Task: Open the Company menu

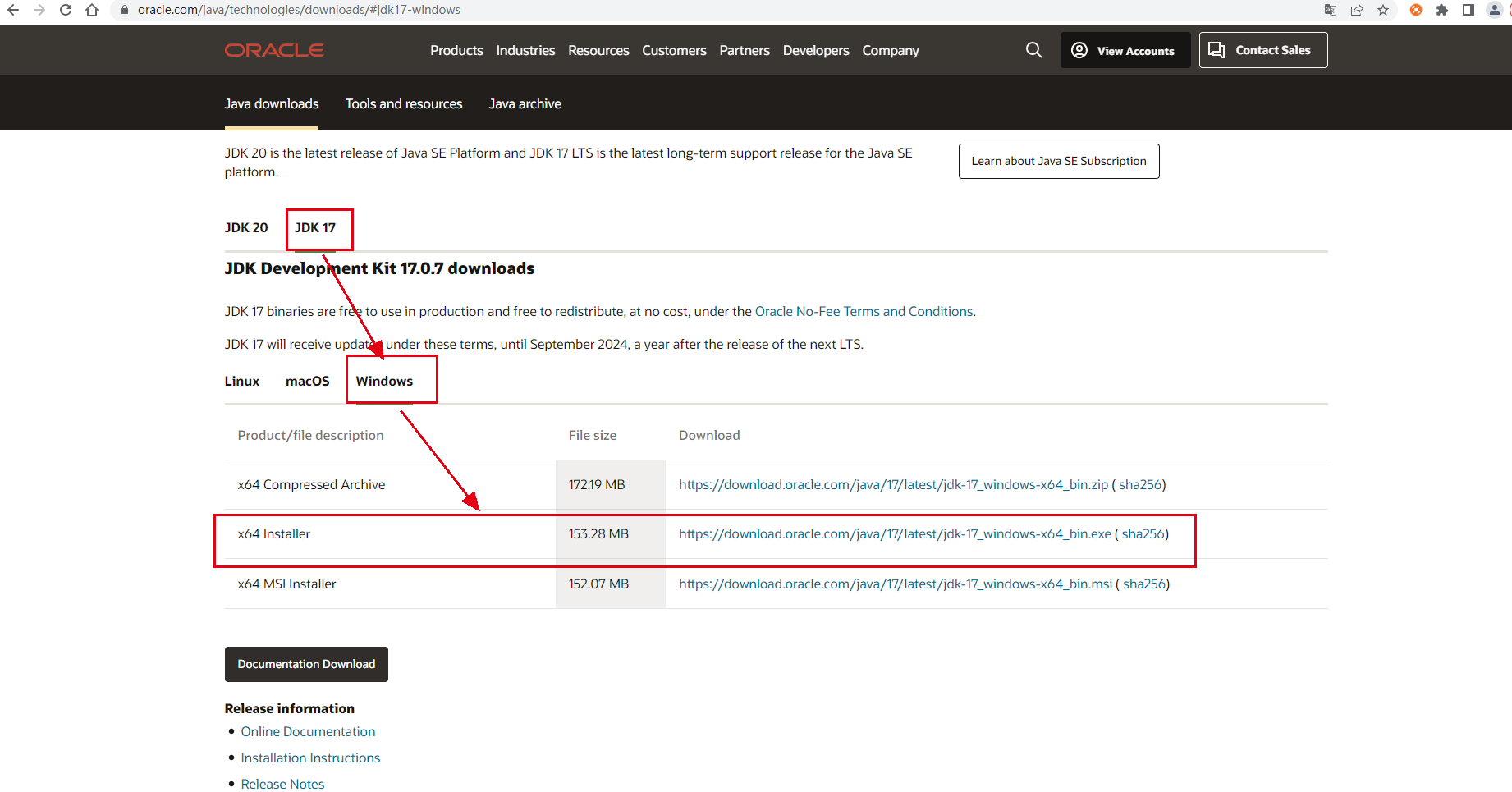Action: click(x=891, y=50)
